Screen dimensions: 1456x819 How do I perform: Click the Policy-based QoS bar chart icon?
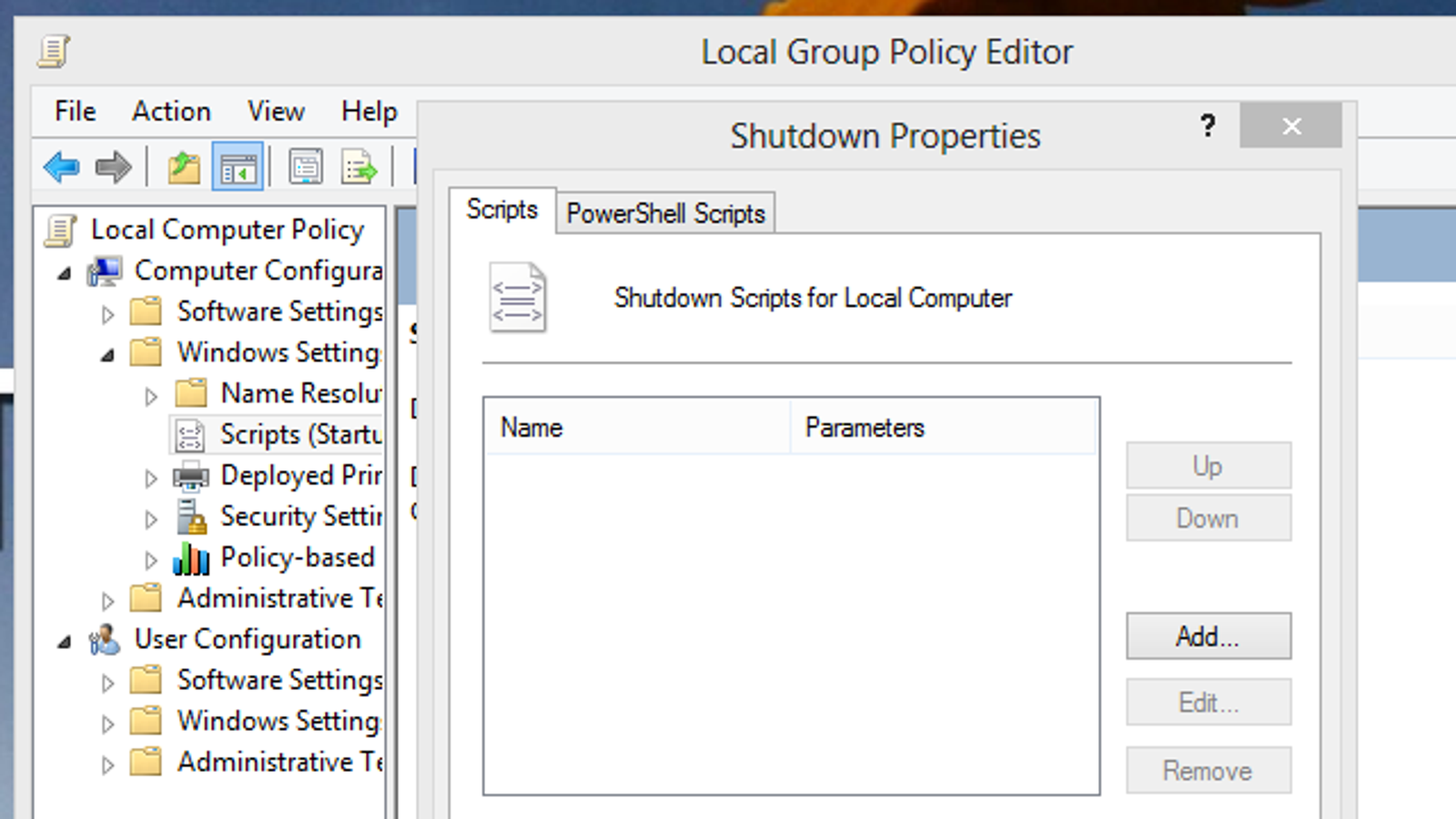[191, 558]
